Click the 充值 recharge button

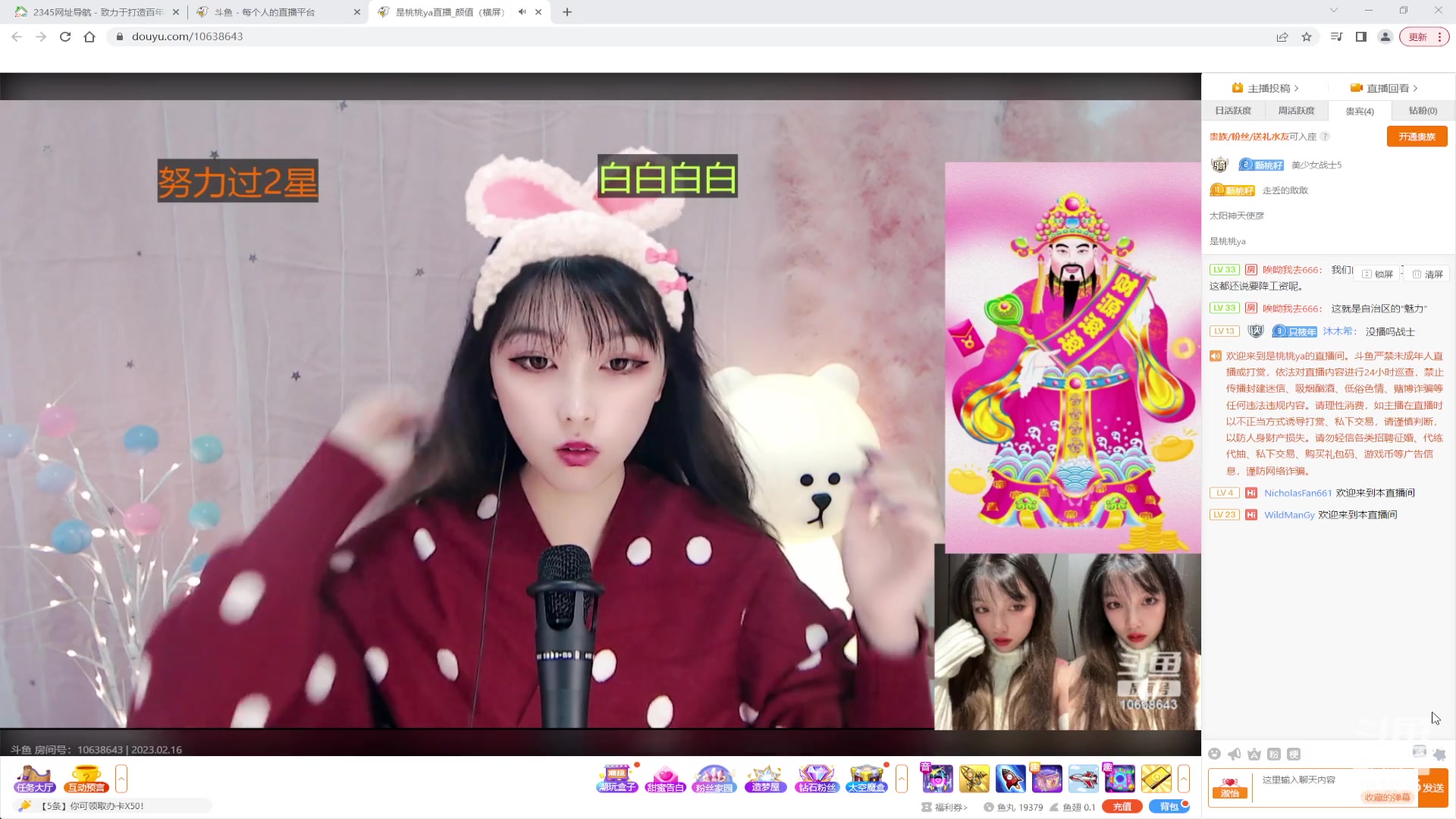click(x=1121, y=806)
